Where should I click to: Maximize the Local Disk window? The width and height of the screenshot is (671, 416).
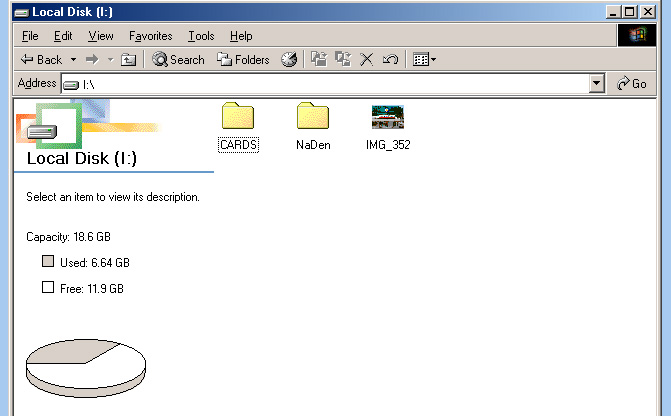629,12
